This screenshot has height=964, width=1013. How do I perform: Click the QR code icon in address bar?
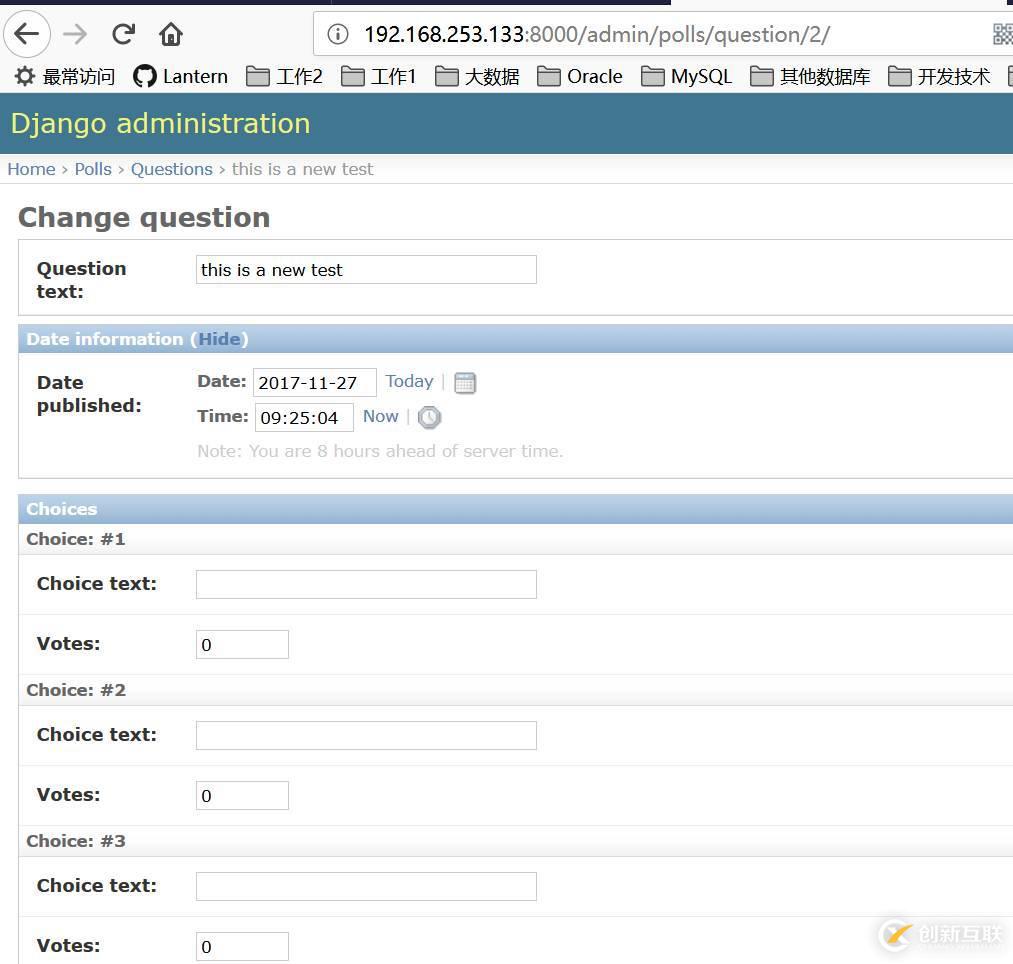pos(1003,34)
